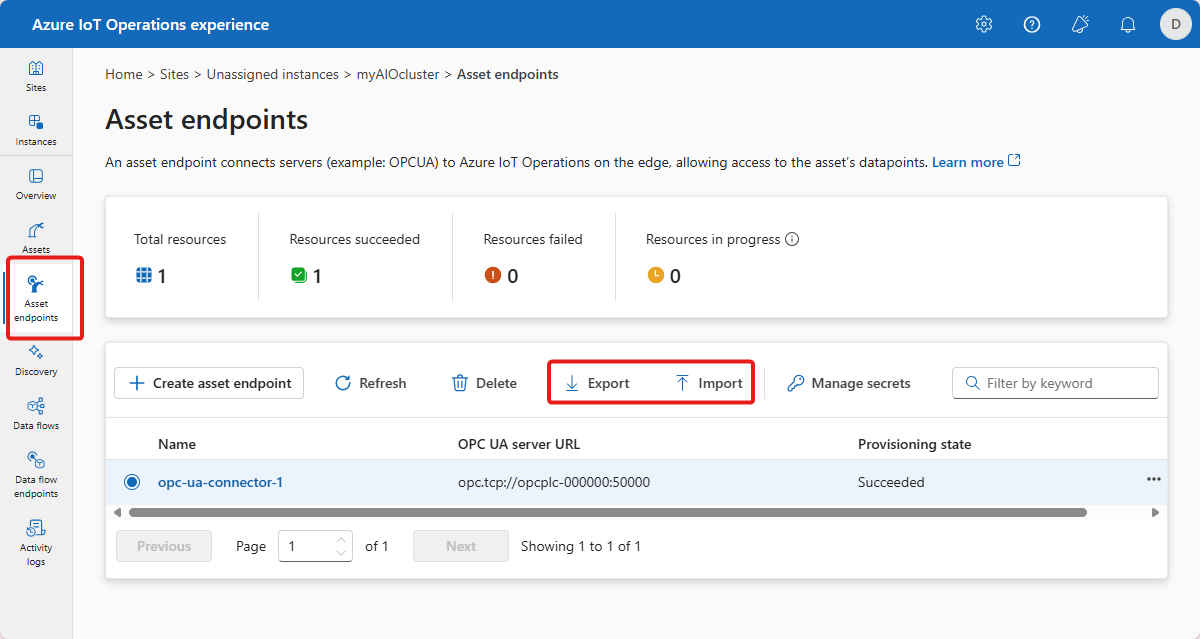Export asset endpoints
Viewport: 1200px width, 639px height.
(597, 383)
